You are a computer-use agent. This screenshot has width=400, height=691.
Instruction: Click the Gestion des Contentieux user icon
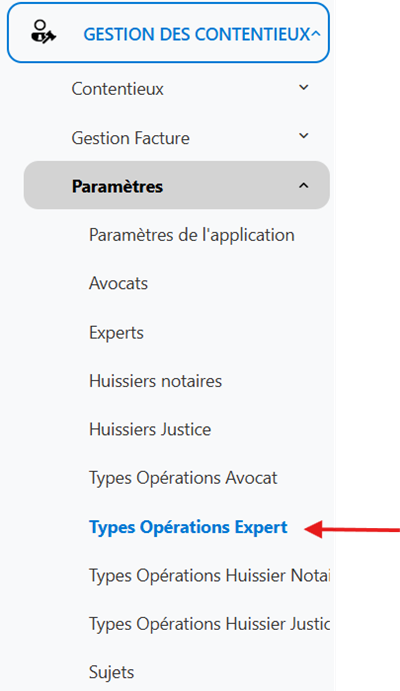pos(43,32)
